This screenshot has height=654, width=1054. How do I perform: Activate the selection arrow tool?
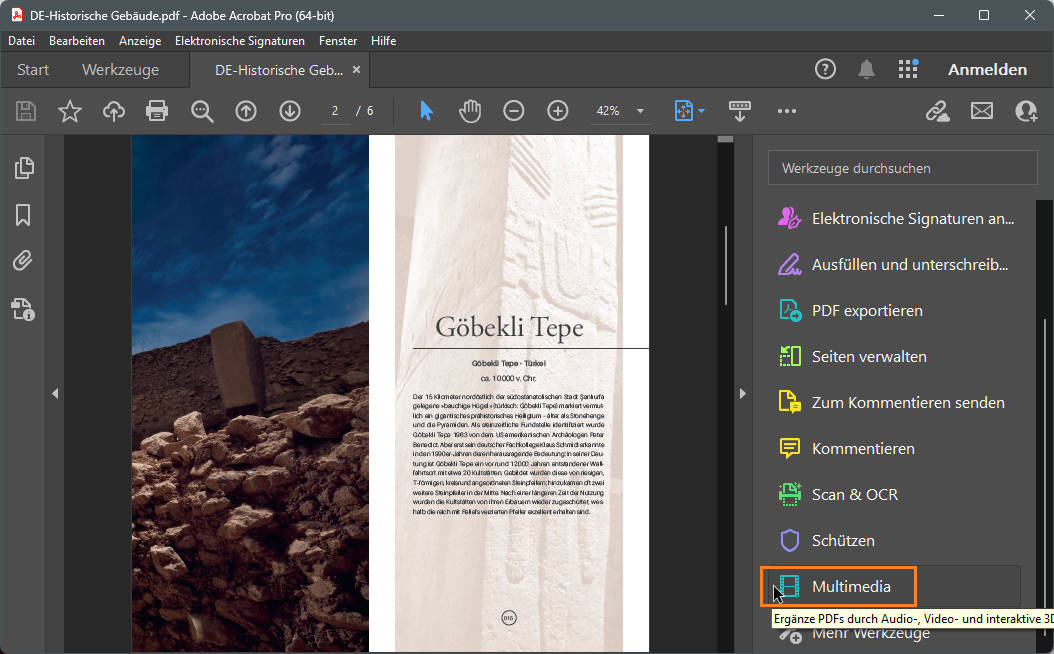click(426, 111)
